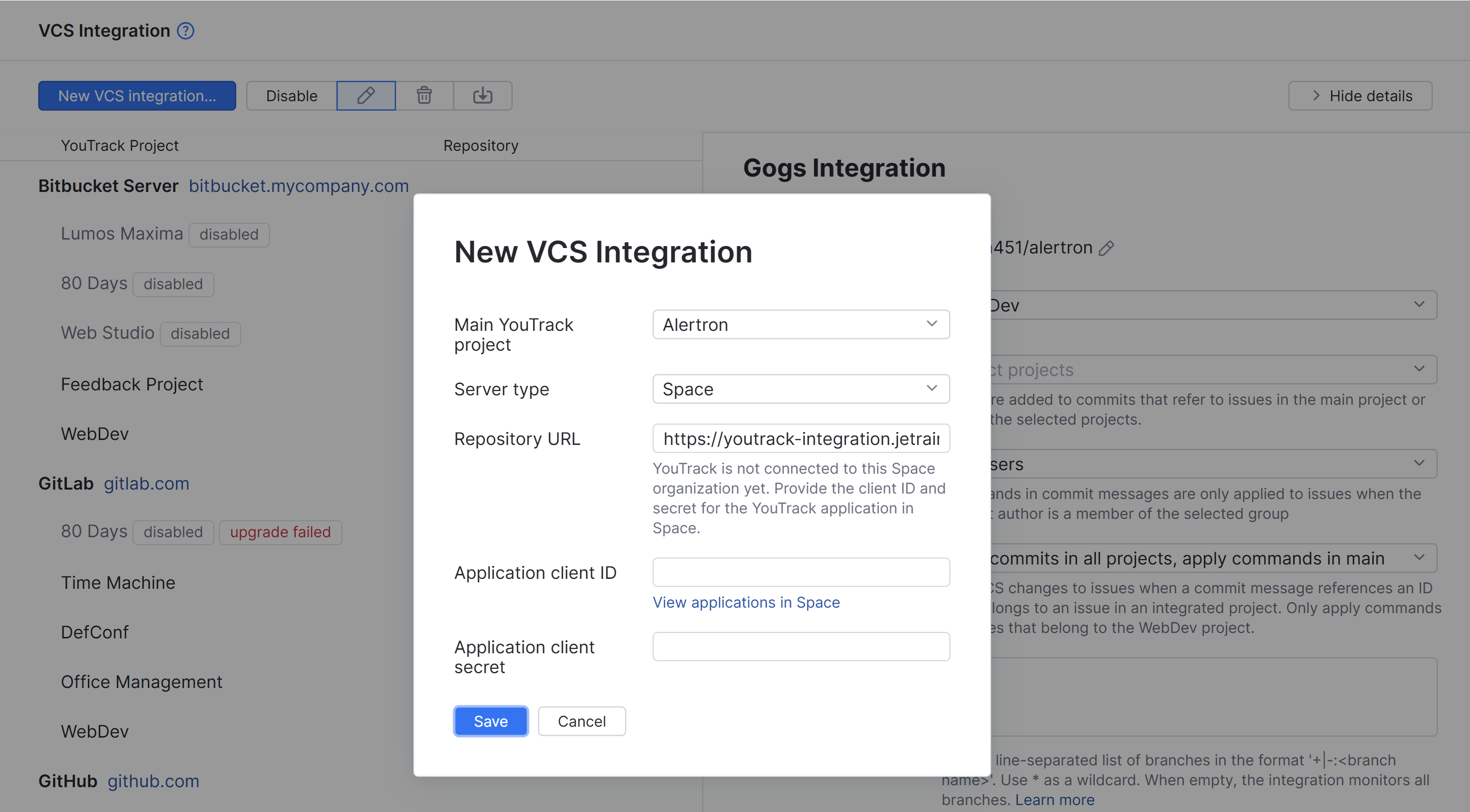Click New VCS integration button
The image size is (1470, 812).
(137, 95)
